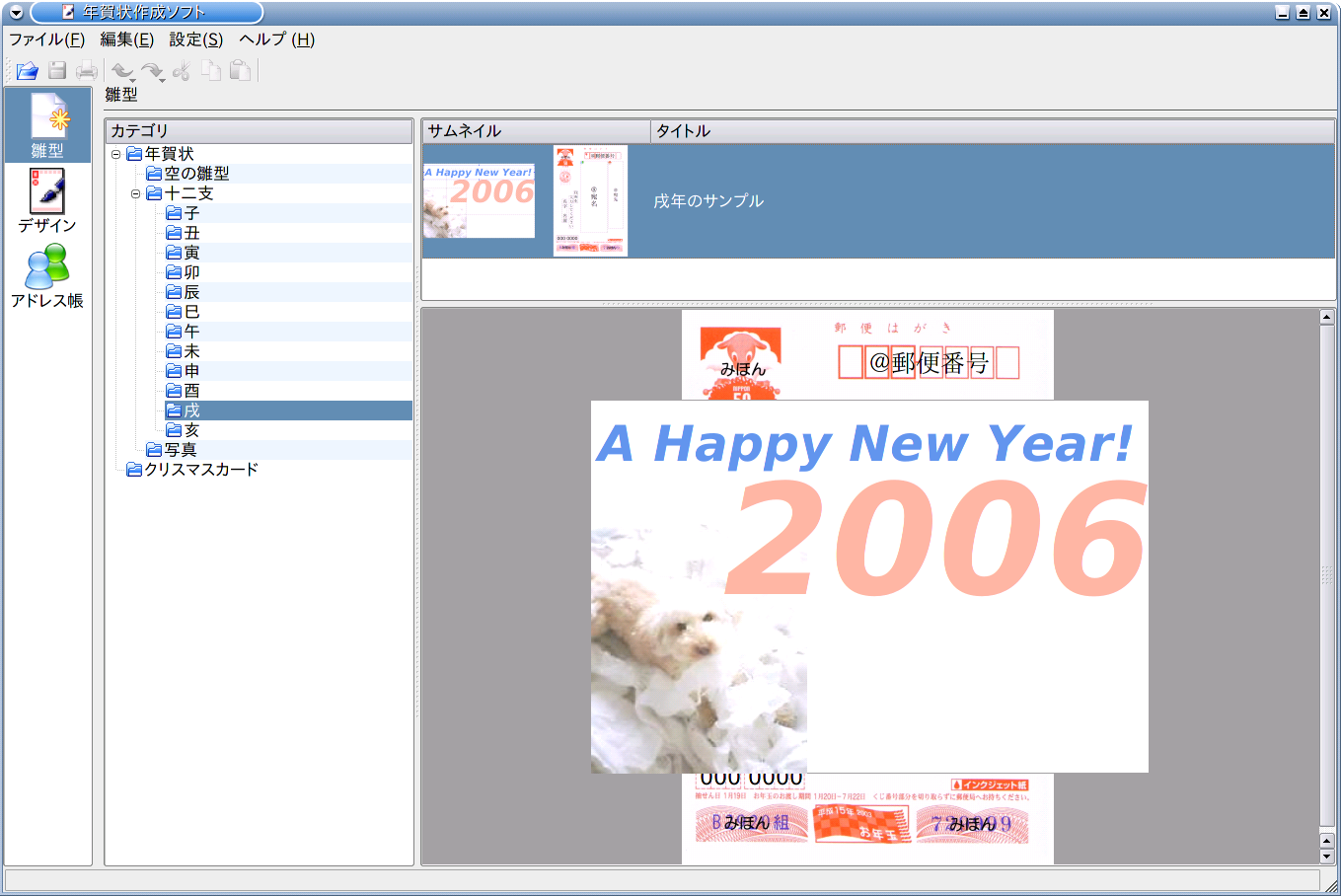Open the undo history dropdown arrow
Screen dimensions: 1341x896
click(133, 79)
